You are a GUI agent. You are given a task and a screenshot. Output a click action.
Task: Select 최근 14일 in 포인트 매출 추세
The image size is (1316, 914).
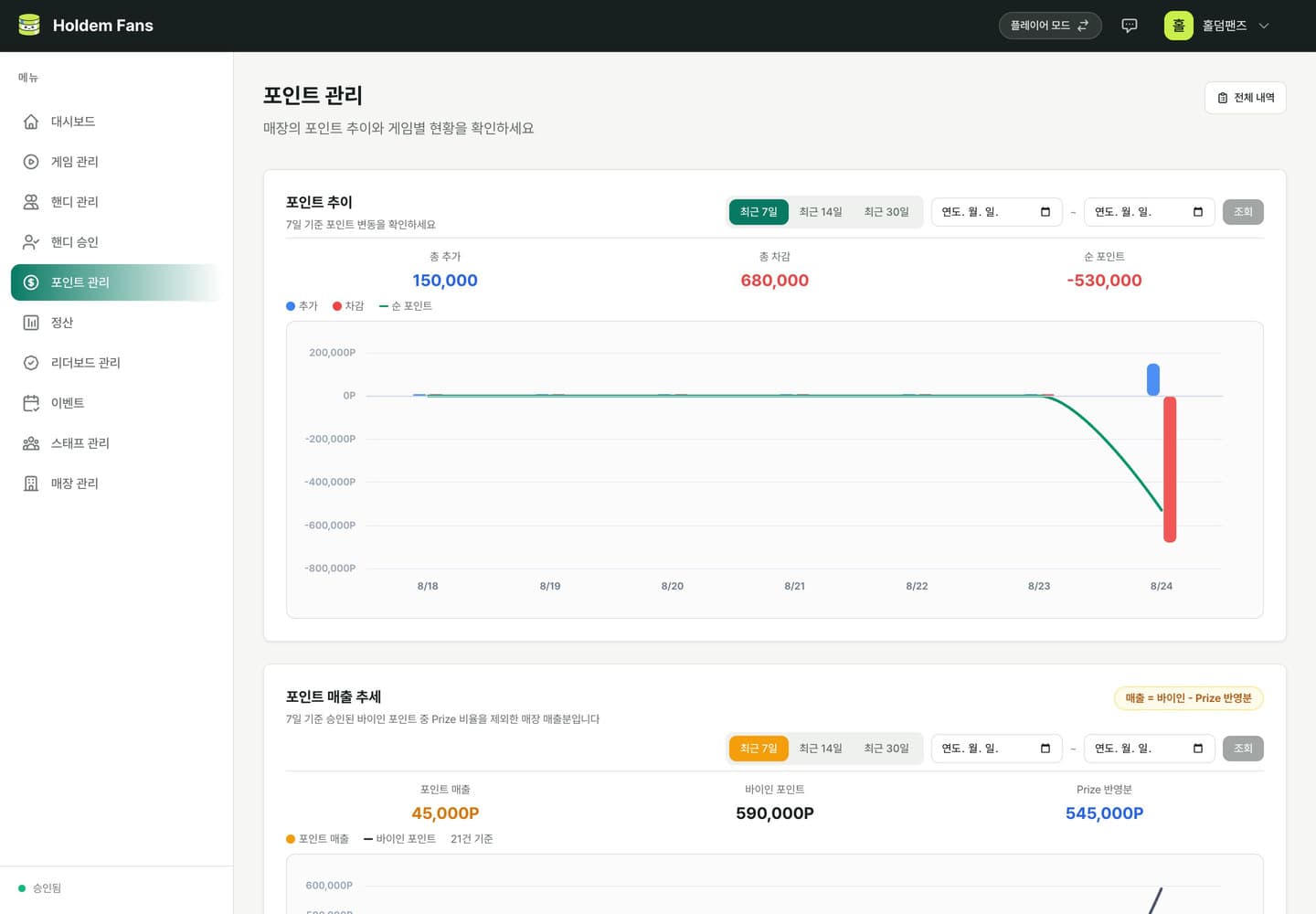(x=821, y=749)
